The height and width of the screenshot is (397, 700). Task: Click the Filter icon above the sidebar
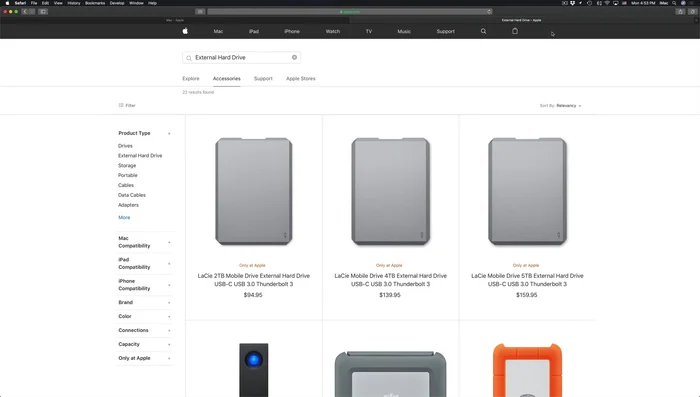coord(121,105)
